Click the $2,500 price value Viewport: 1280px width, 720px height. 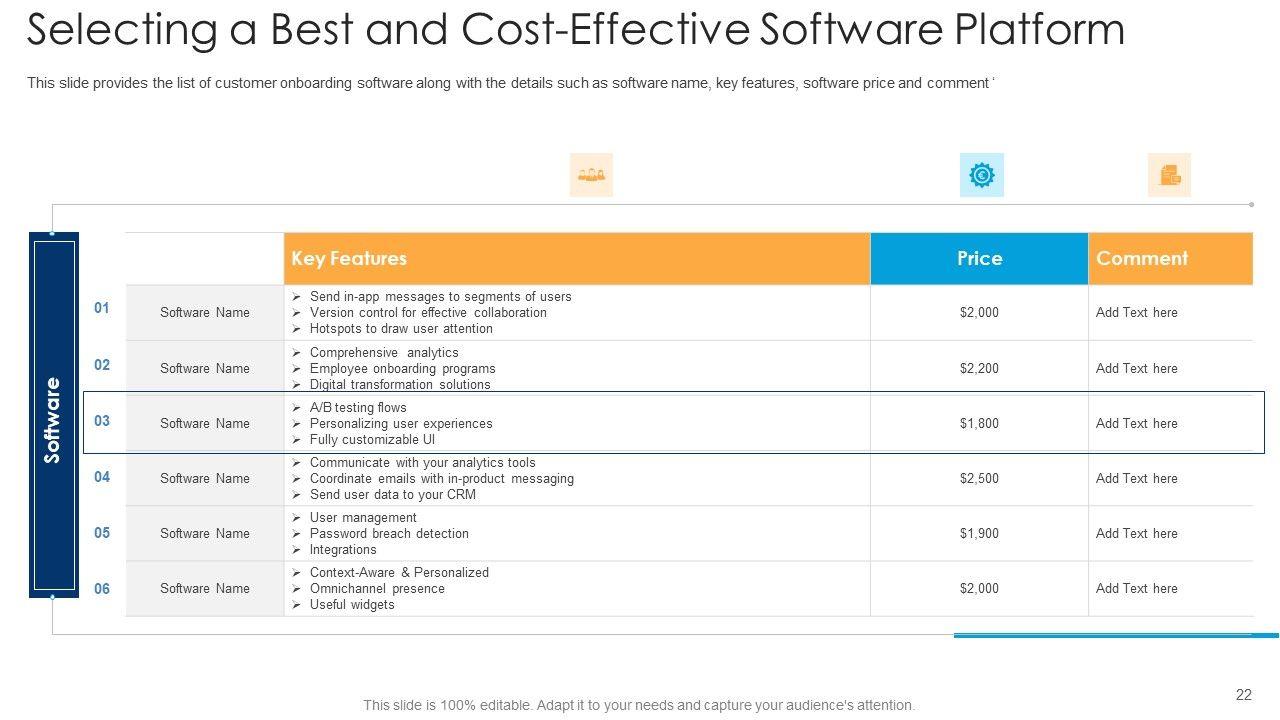(x=979, y=478)
